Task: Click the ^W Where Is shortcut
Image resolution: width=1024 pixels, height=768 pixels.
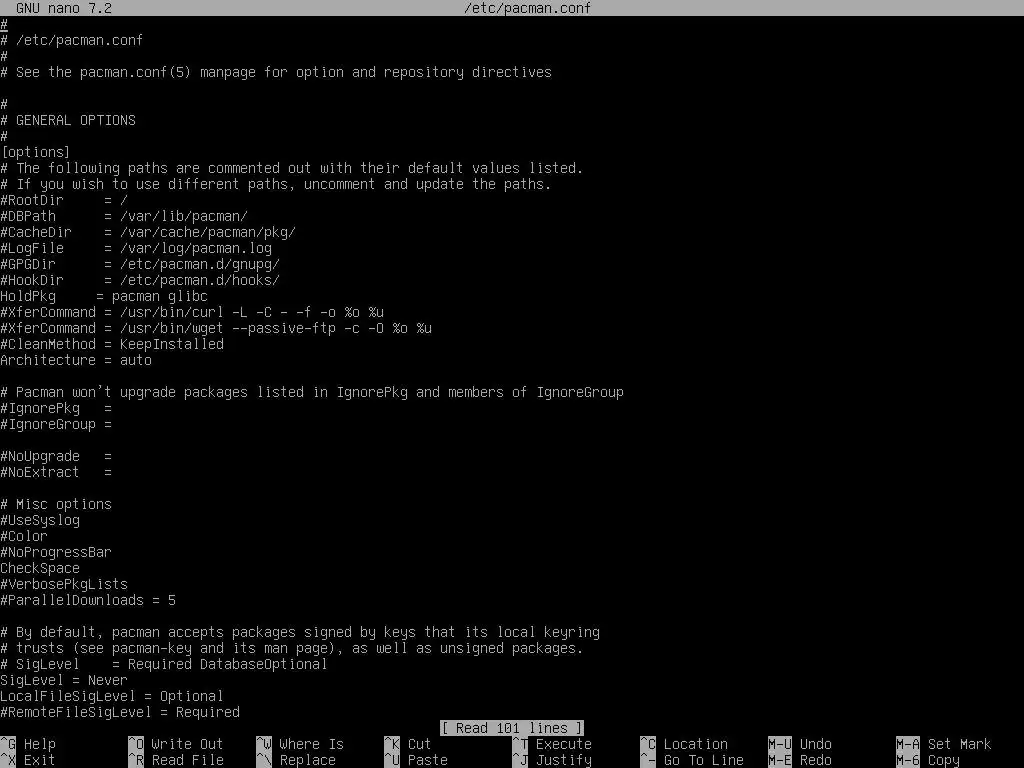Action: coord(300,744)
